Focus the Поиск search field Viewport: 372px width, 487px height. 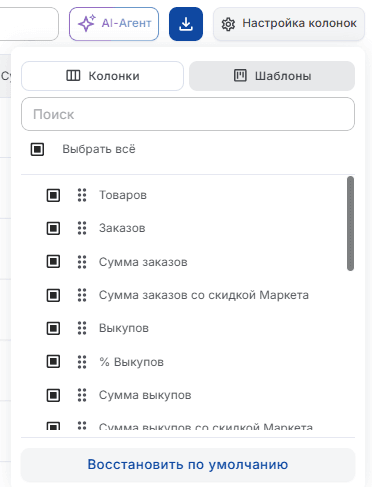coord(188,114)
